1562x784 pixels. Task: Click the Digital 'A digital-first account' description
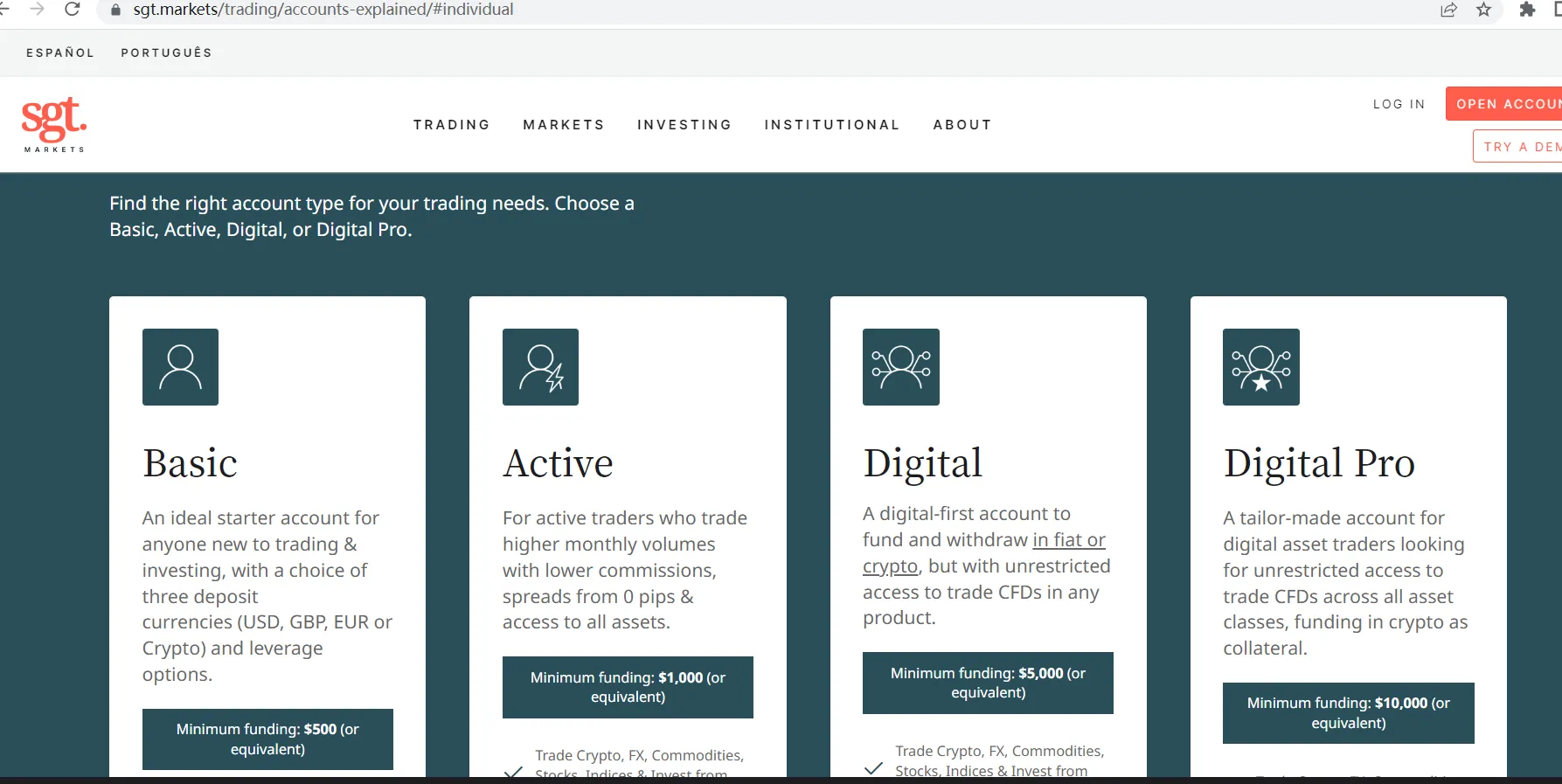click(x=987, y=565)
